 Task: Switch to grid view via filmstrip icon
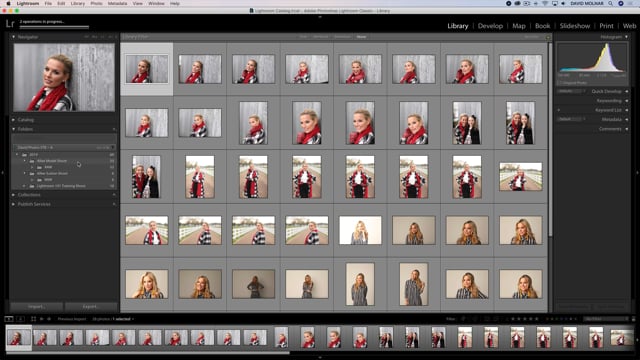(33, 319)
